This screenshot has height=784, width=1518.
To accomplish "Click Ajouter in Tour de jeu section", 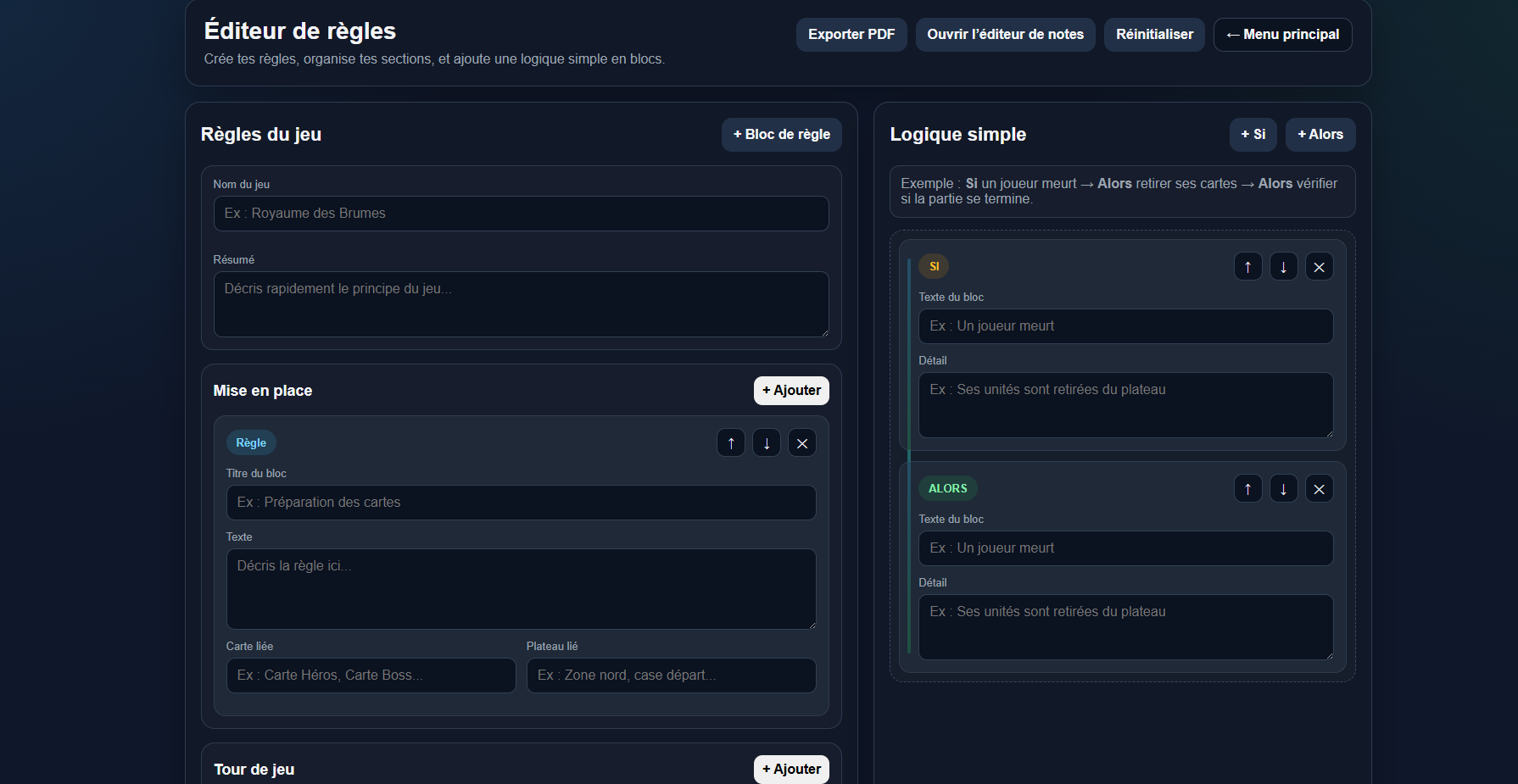I will pos(791,770).
